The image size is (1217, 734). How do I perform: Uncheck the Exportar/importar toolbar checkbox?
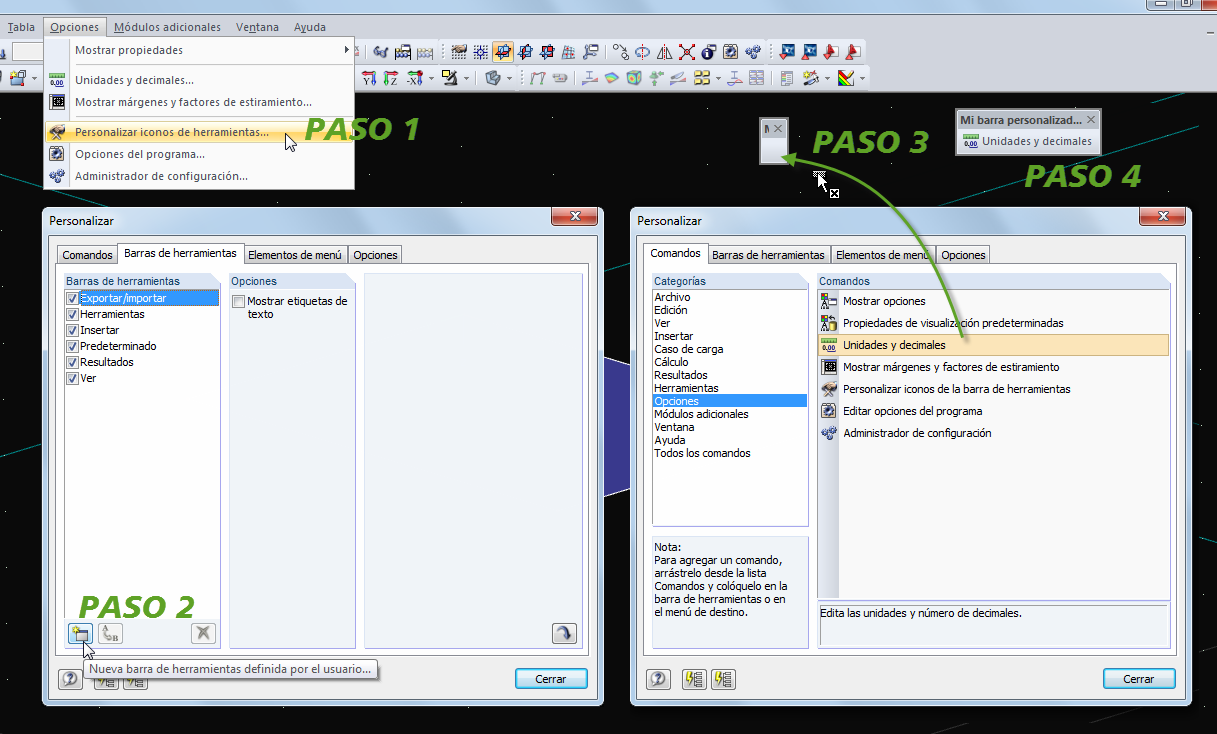coord(72,298)
